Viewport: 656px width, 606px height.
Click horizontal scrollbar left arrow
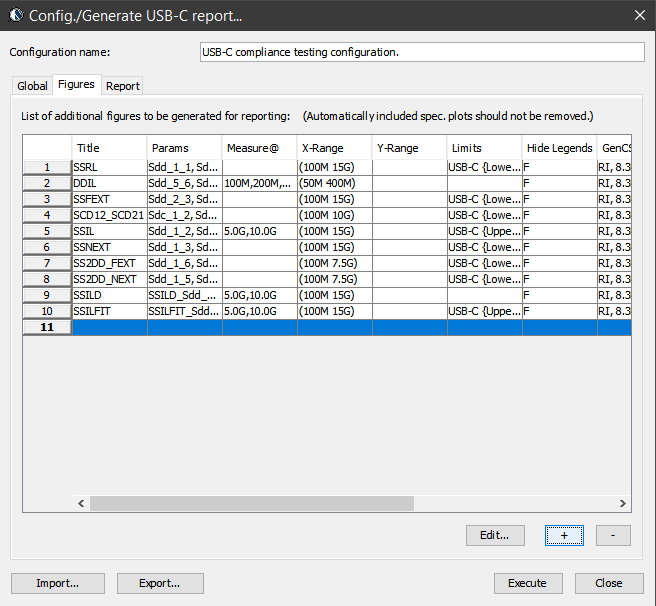point(31,504)
